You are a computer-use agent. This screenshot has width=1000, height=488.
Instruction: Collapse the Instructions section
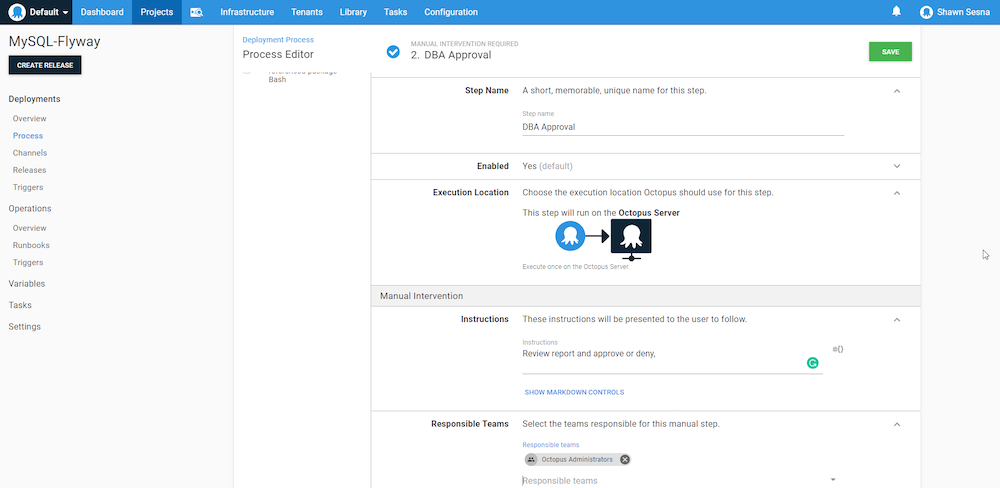[897, 320]
